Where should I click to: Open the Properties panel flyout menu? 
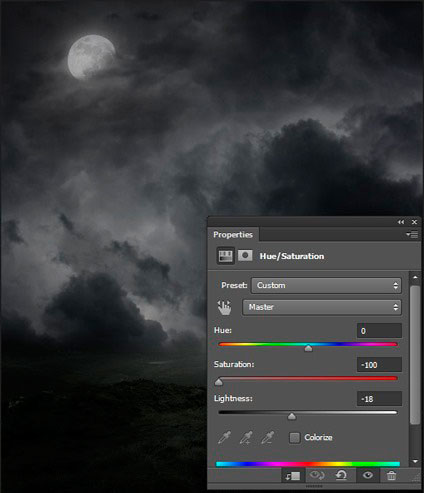click(x=412, y=235)
